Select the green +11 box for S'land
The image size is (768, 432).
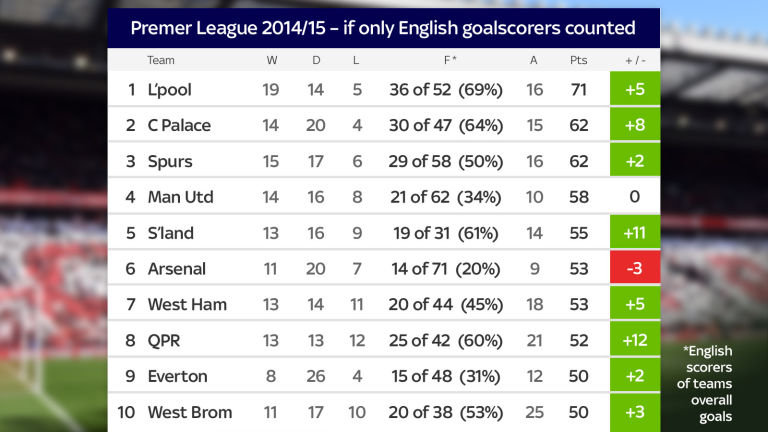click(x=634, y=233)
